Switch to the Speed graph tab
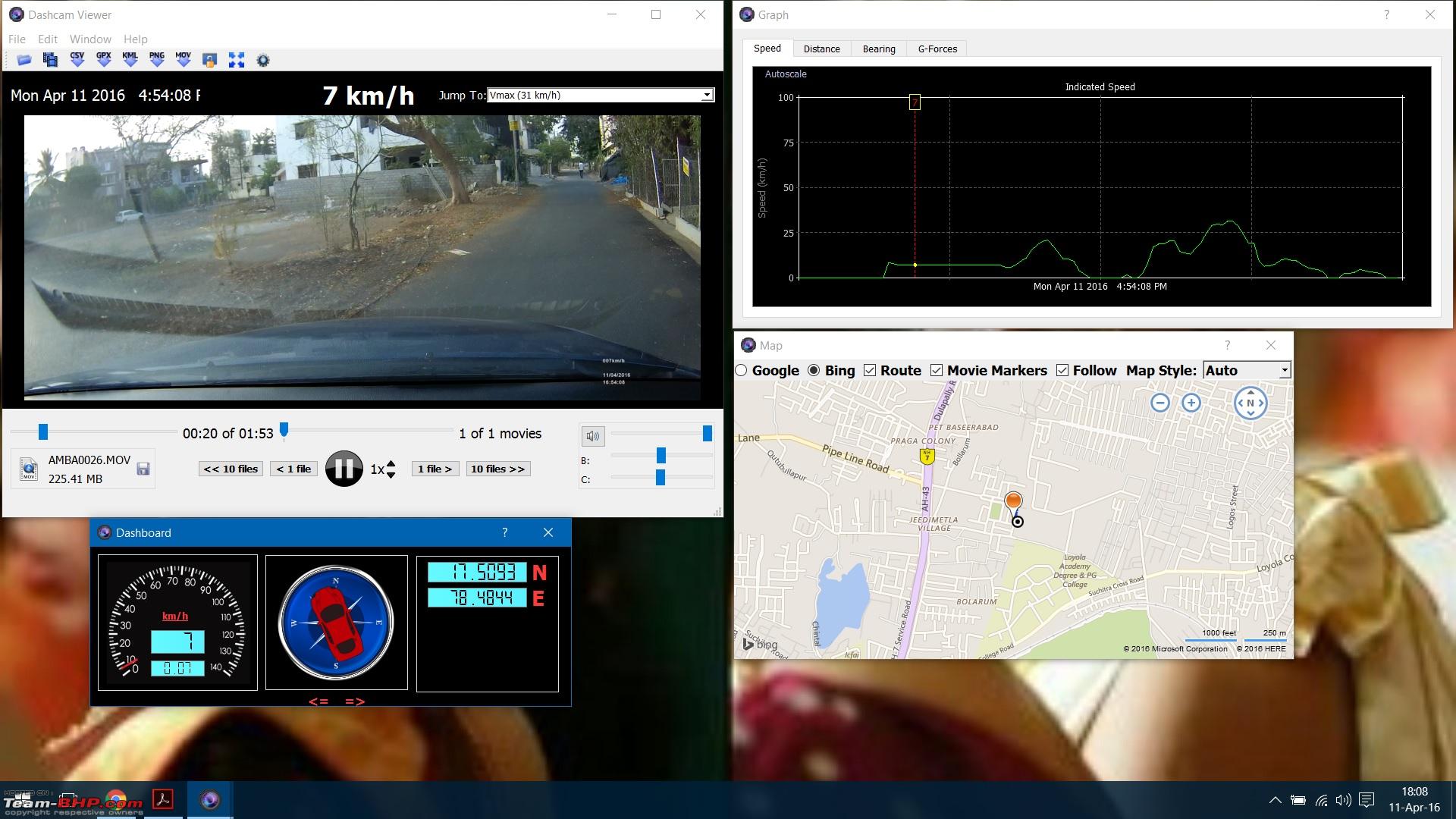The width and height of the screenshot is (1456, 819). (767, 48)
